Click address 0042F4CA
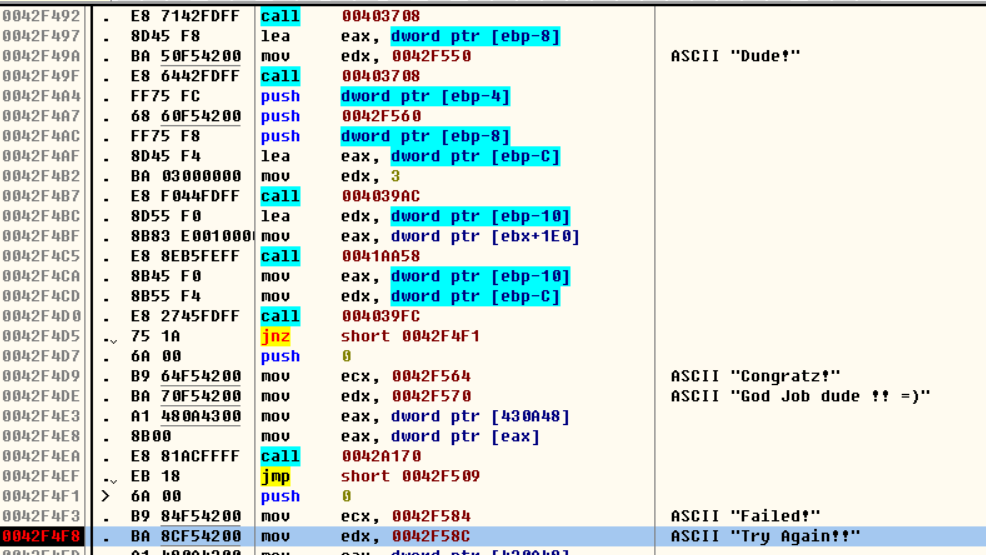 42,276
